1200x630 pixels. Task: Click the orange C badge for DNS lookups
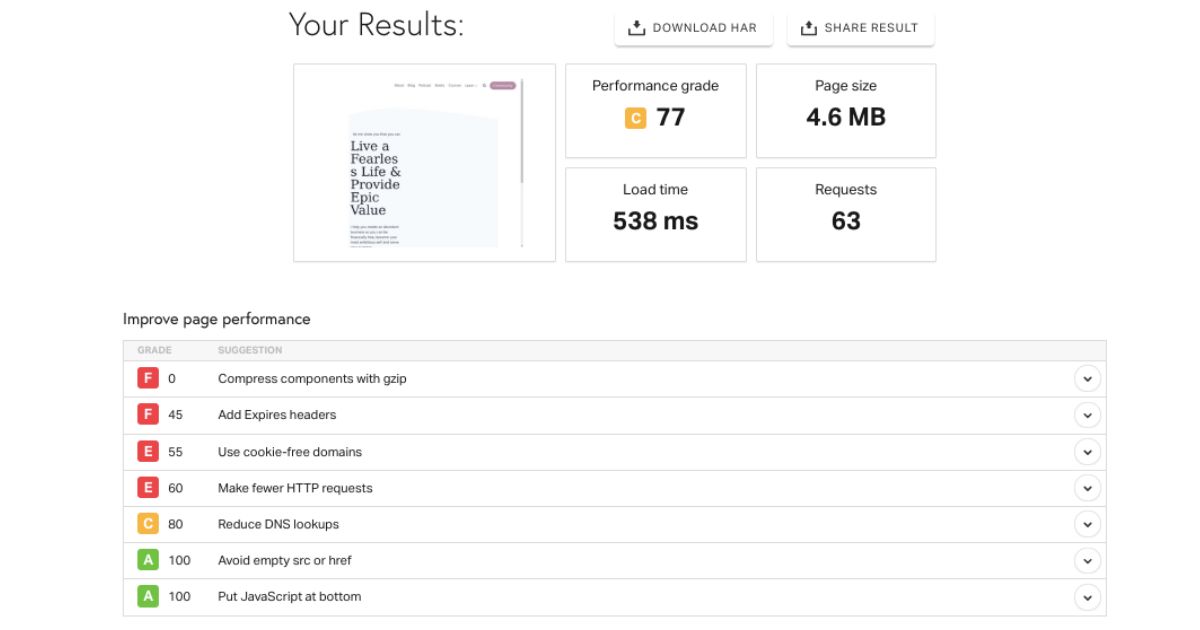point(147,524)
